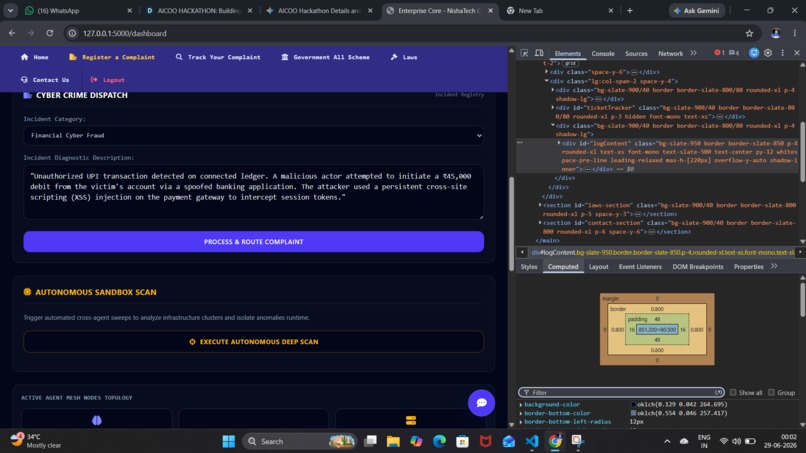The width and height of the screenshot is (806, 453).
Task: Click the issues count message icon
Action: click(x=734, y=53)
